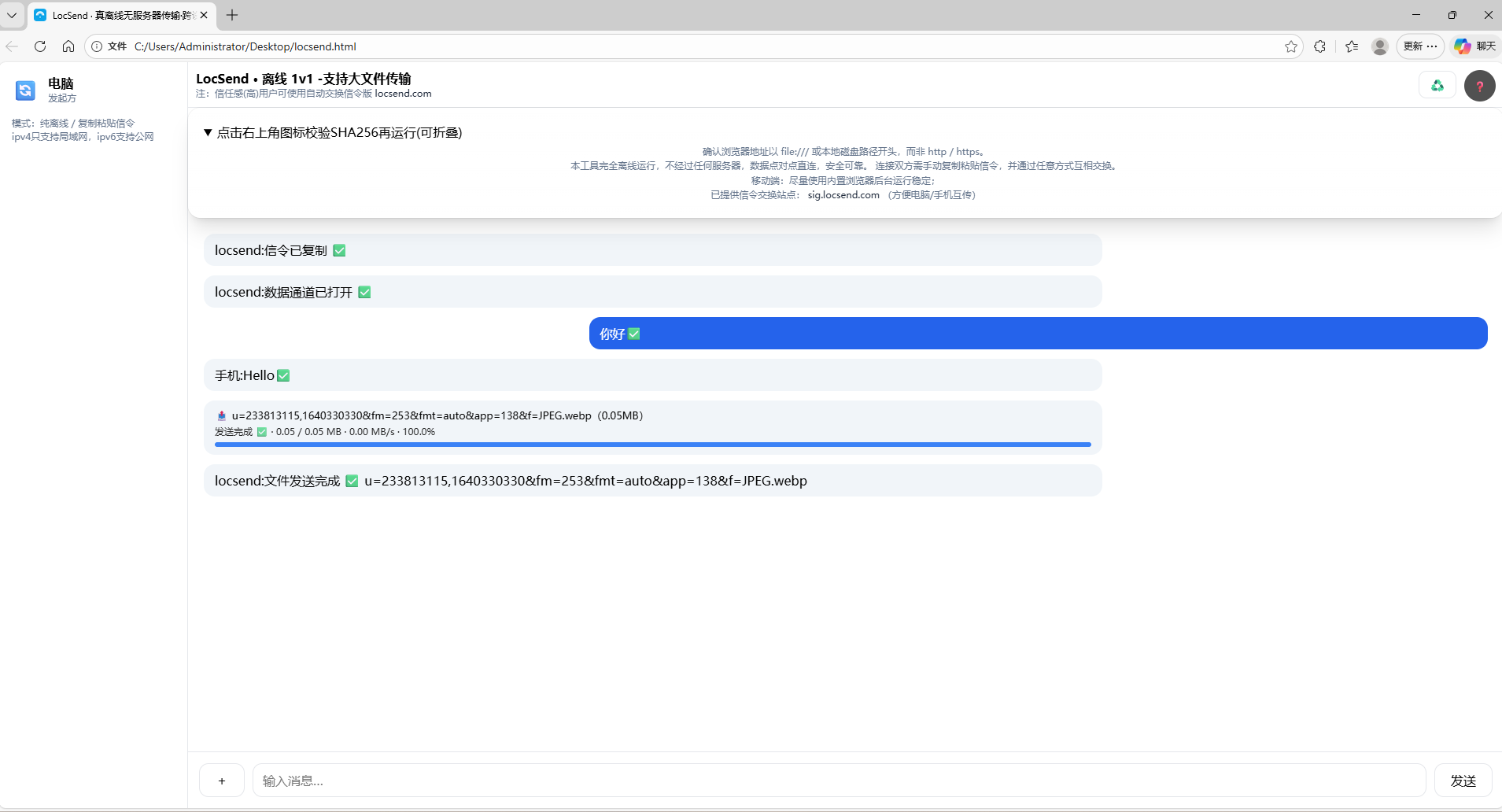Viewport: 1502px width, 812px height.
Task: Click the 发送完成 status line
Action: coord(325,432)
